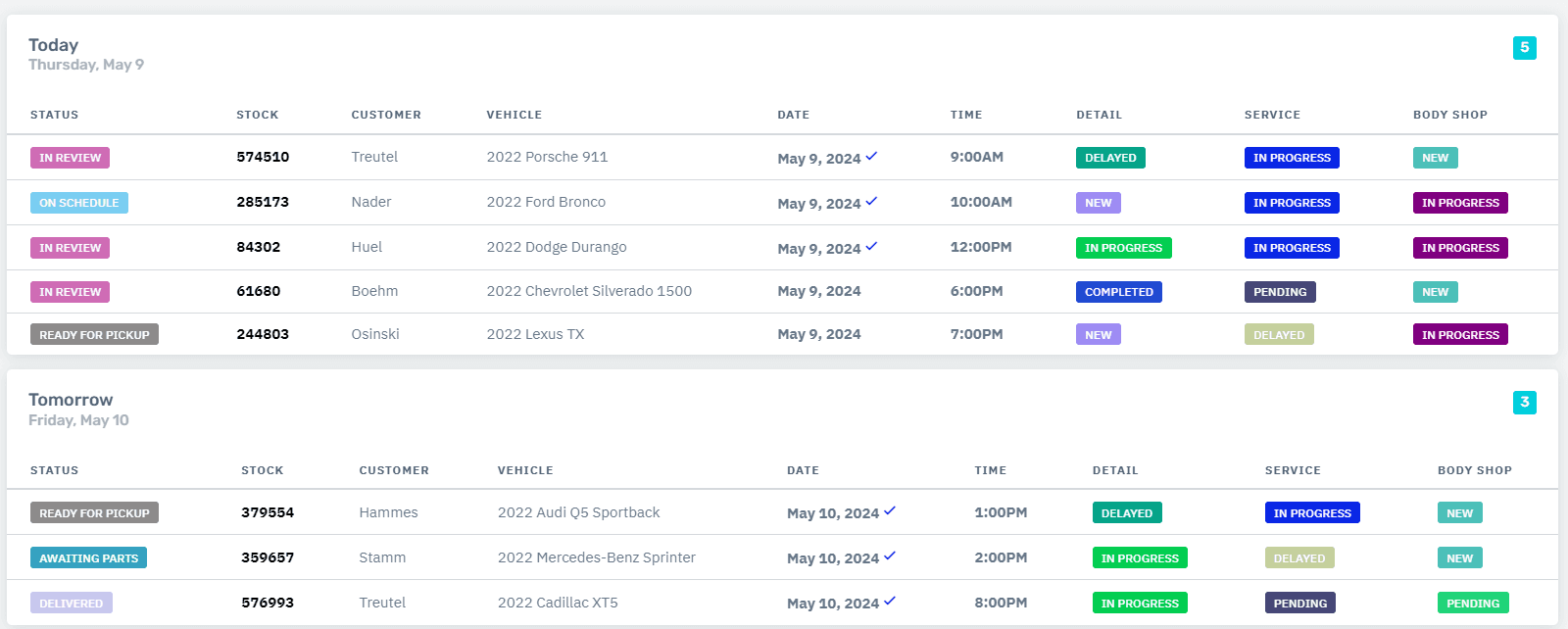Screen dimensions: 1568x629
Task: Click Pending body shop badge for Cadillac XT5
Action: tap(1472, 604)
